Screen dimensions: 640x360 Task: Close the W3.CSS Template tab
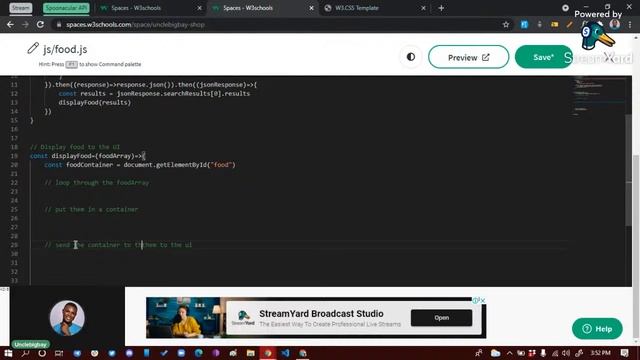[x=423, y=8]
